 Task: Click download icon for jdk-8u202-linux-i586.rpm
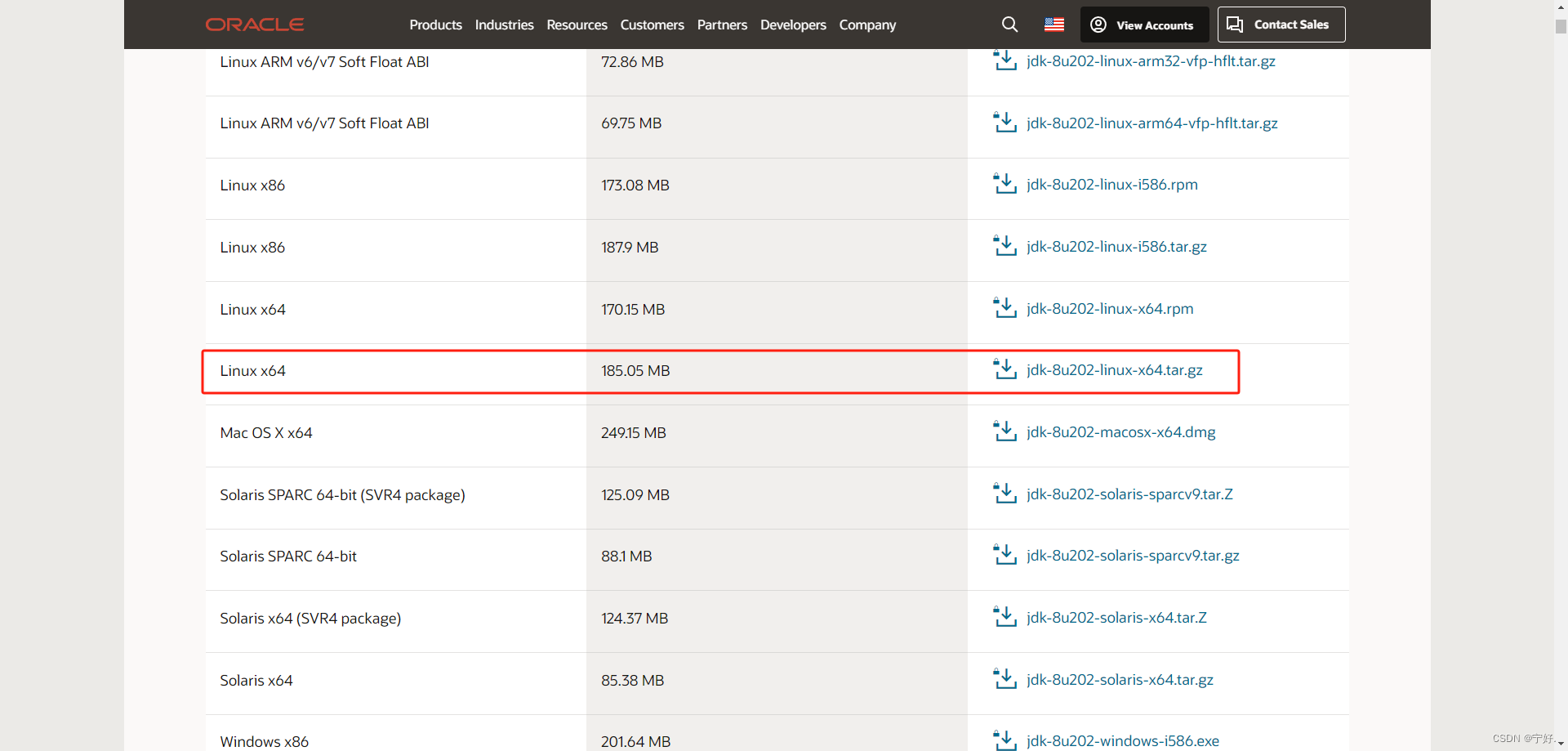coord(1004,184)
